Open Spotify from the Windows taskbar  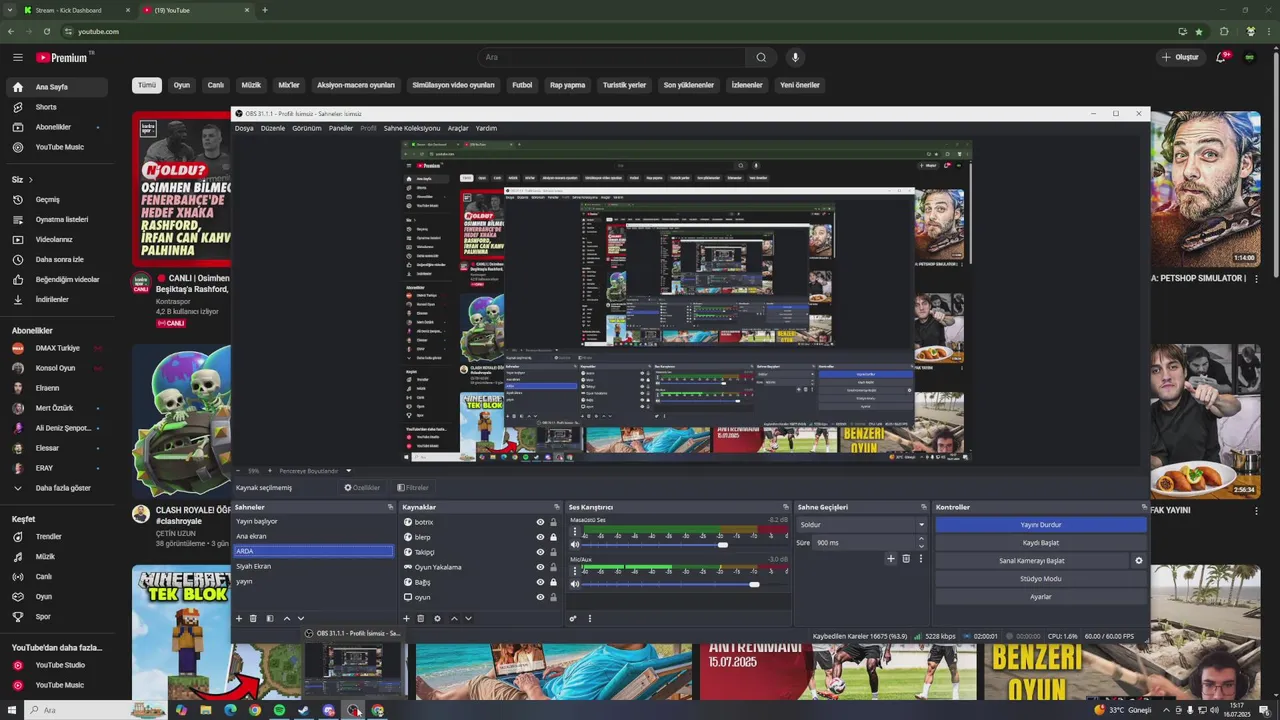click(x=279, y=710)
